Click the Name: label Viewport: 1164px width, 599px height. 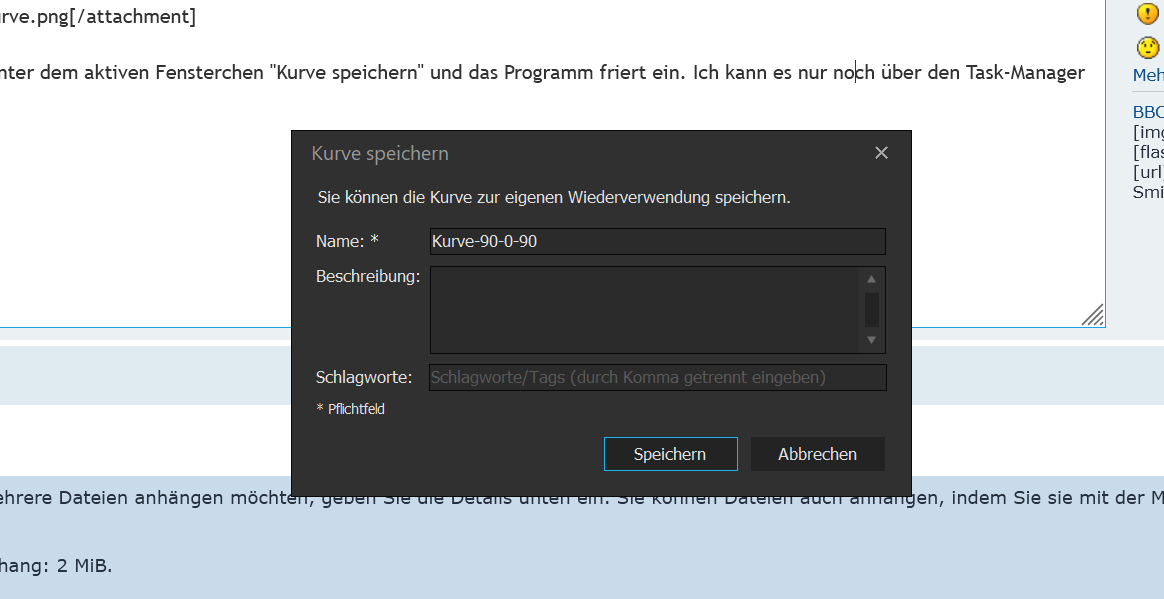tap(347, 241)
